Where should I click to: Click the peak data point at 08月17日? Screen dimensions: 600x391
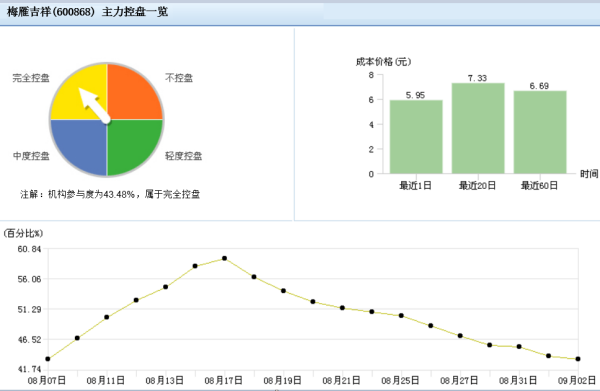point(225,259)
